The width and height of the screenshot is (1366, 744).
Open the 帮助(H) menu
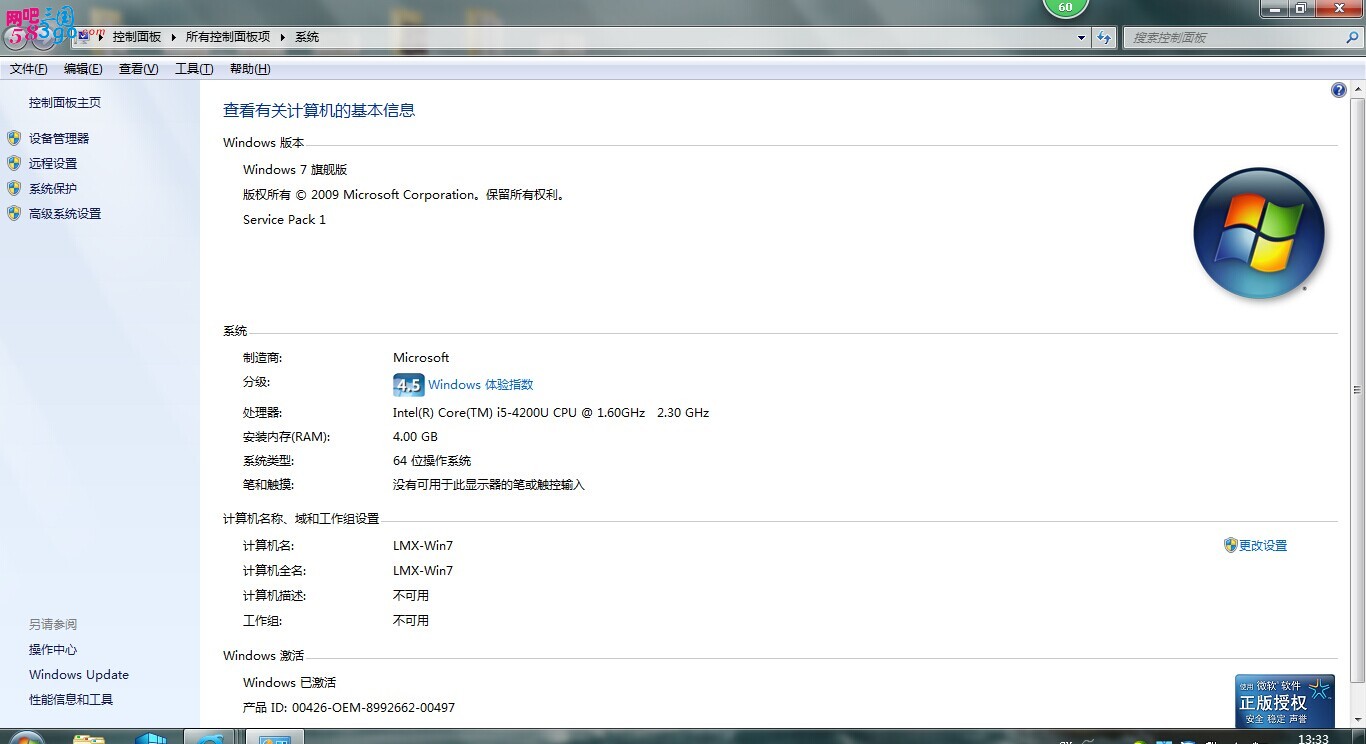[x=250, y=69]
